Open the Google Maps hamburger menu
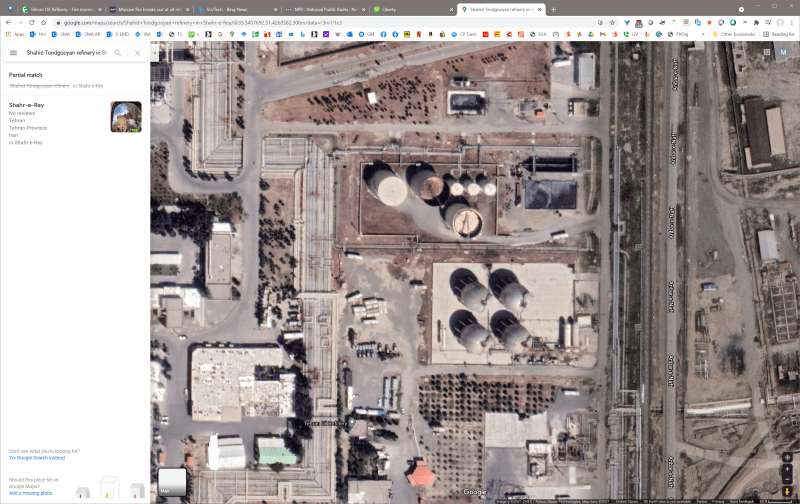The image size is (800, 504). click(14, 53)
